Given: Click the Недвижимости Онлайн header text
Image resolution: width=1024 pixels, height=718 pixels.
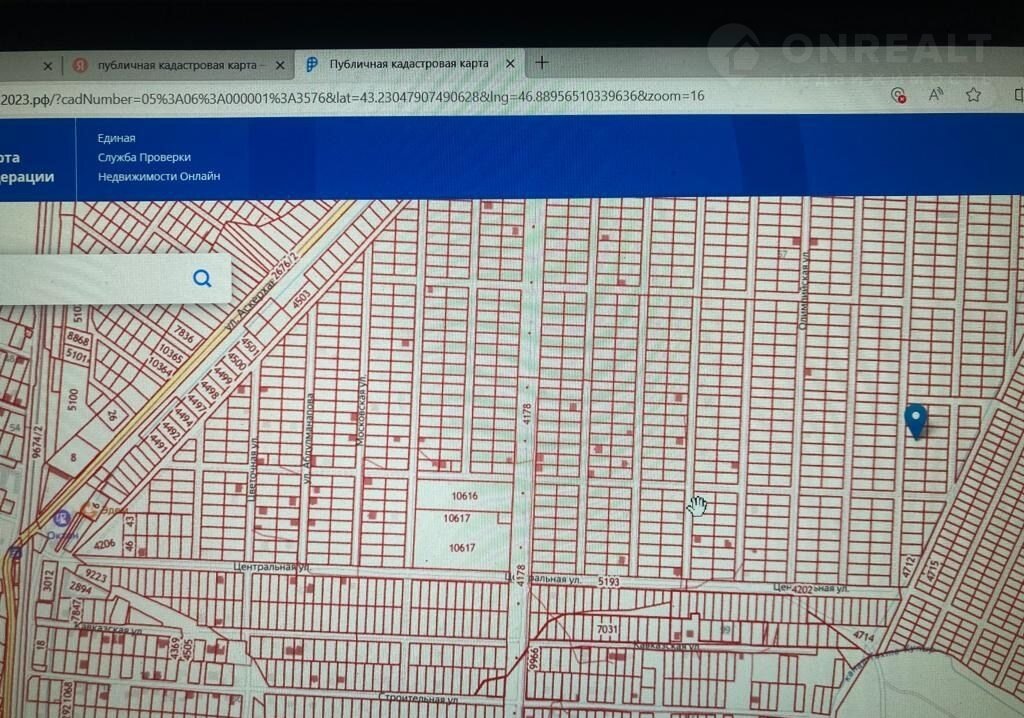Looking at the screenshot, I should pyautogui.click(x=159, y=176).
